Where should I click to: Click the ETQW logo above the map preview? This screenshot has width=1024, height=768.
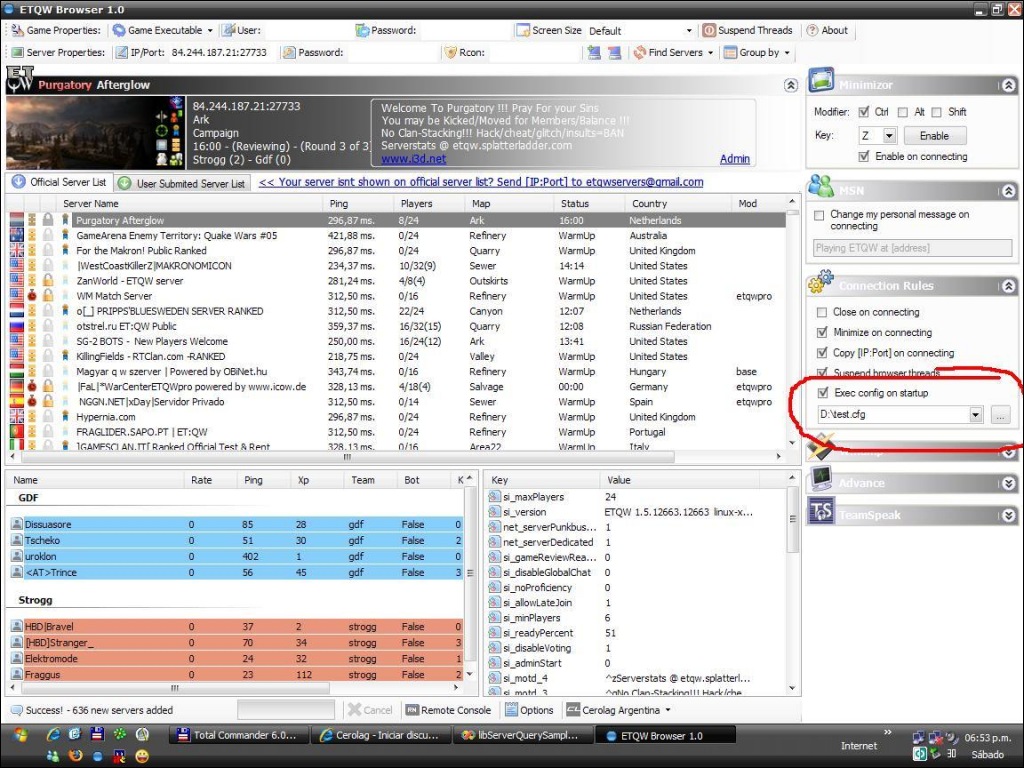point(20,80)
